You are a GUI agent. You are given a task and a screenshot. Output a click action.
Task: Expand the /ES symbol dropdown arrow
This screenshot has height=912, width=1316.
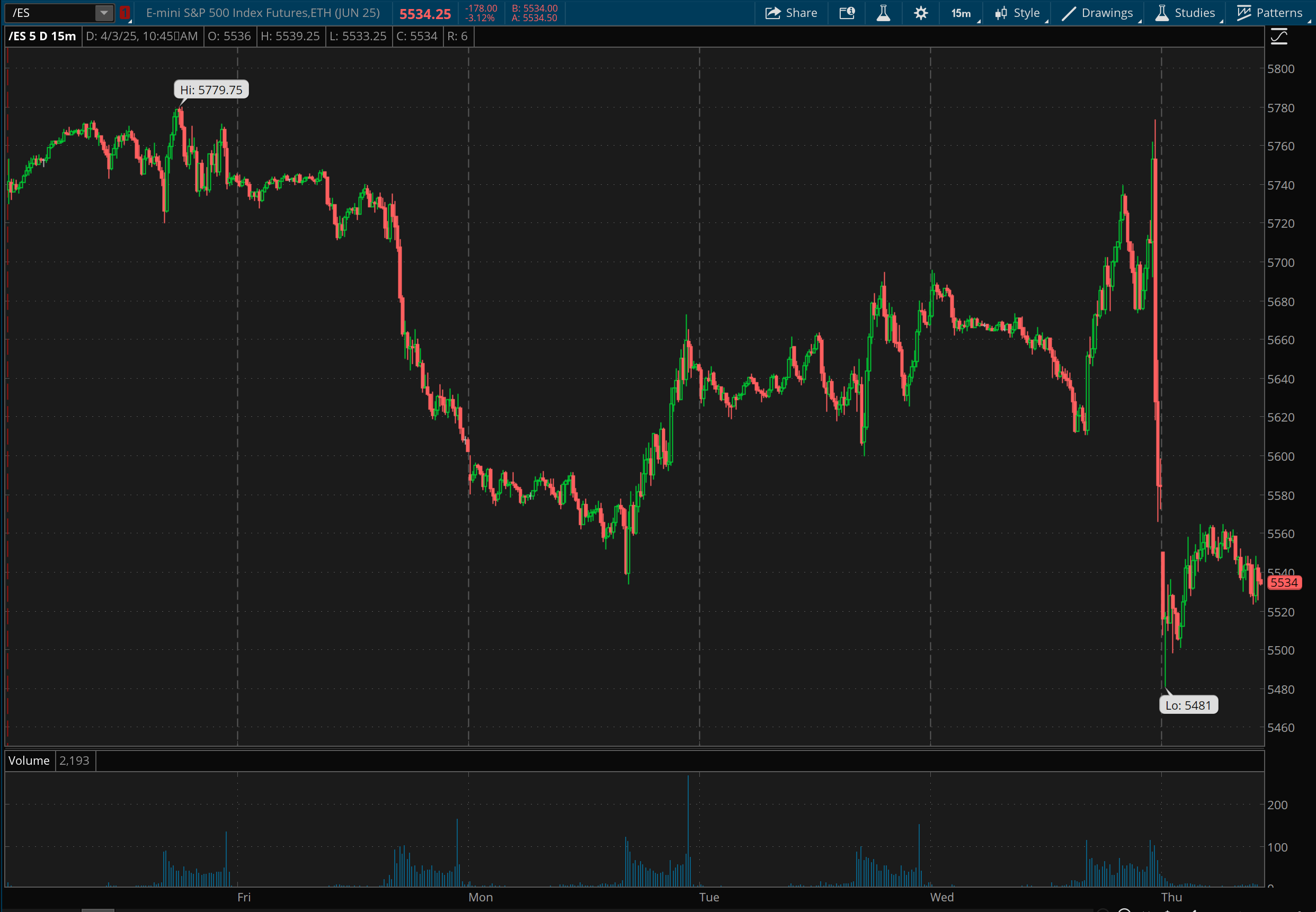pos(104,13)
